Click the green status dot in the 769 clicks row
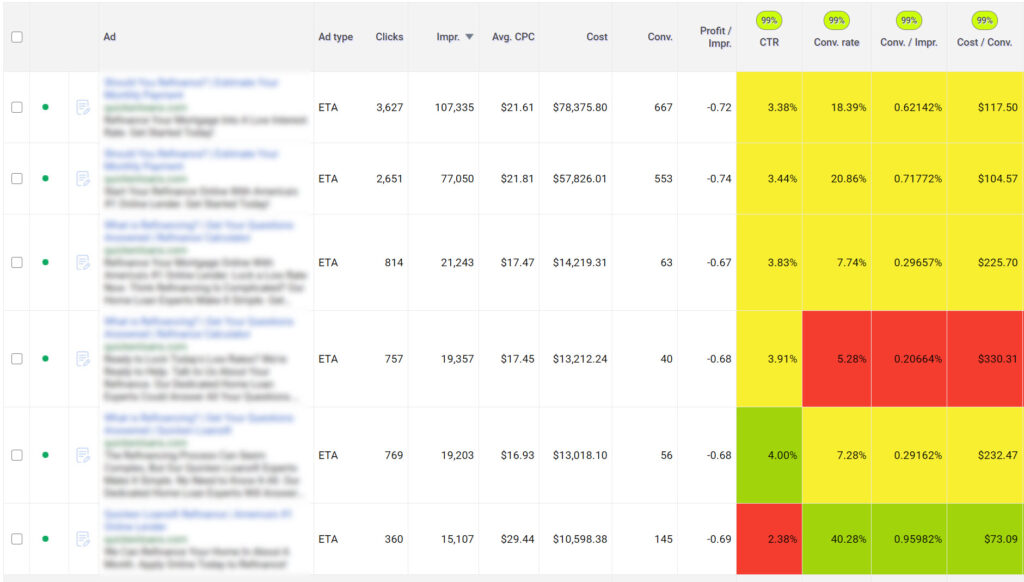Image resolution: width=1024 pixels, height=582 pixels. [x=45, y=455]
